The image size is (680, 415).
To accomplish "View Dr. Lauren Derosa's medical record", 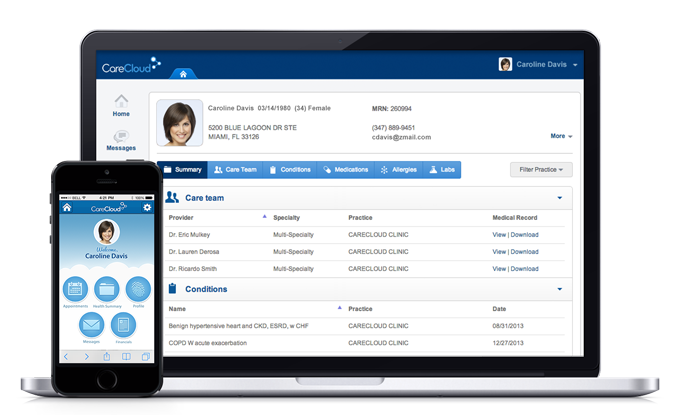I will click(499, 252).
